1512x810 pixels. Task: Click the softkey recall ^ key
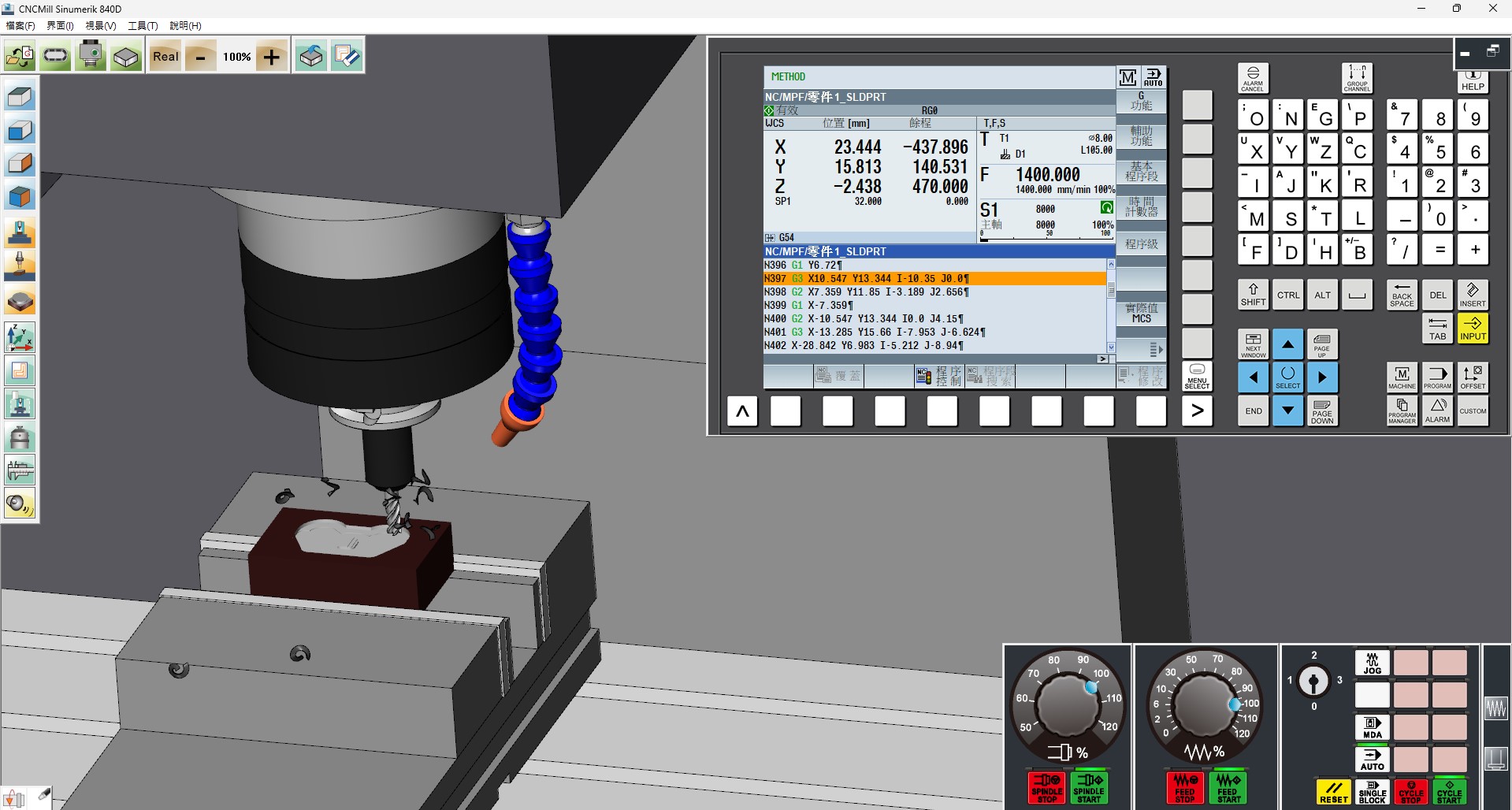click(x=742, y=411)
